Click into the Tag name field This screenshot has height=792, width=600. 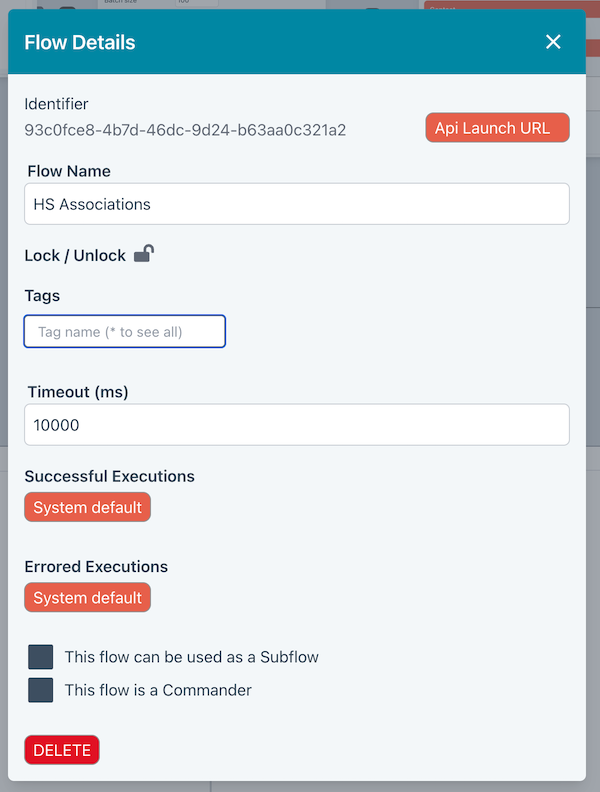point(125,331)
